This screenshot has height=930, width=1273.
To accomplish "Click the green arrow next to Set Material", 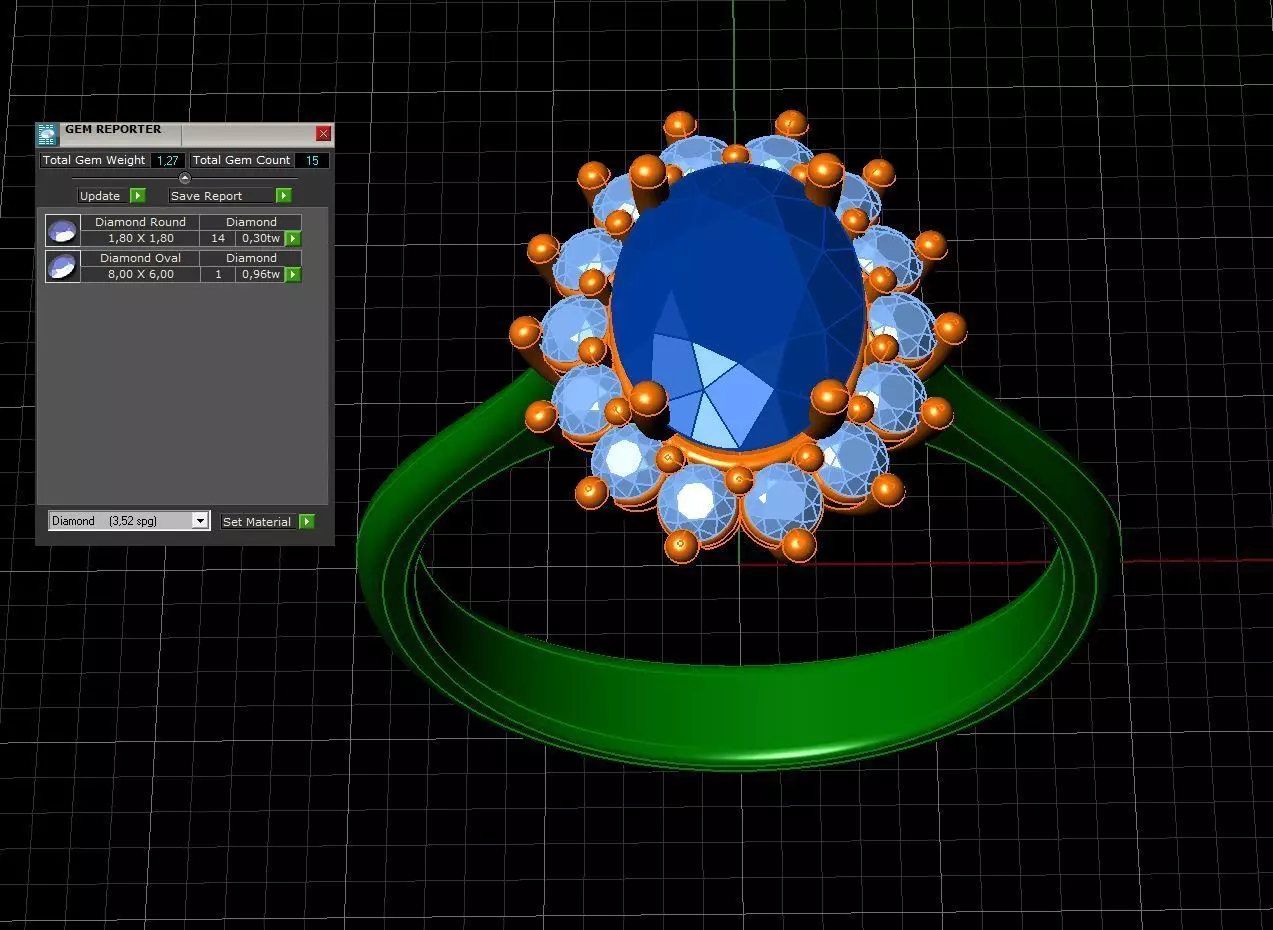I will pos(307,522).
